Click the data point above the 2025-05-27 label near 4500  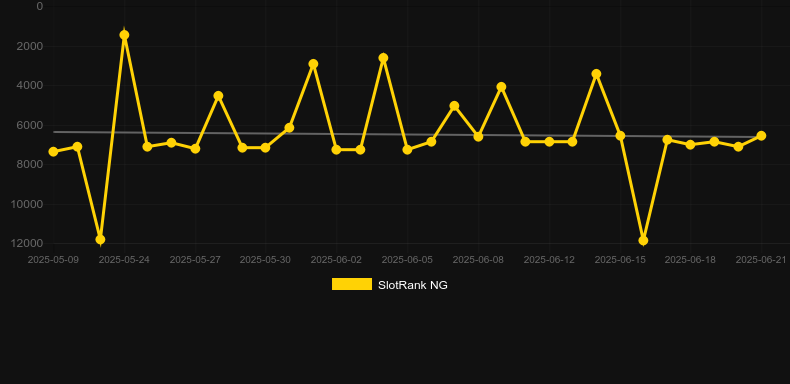218,96
